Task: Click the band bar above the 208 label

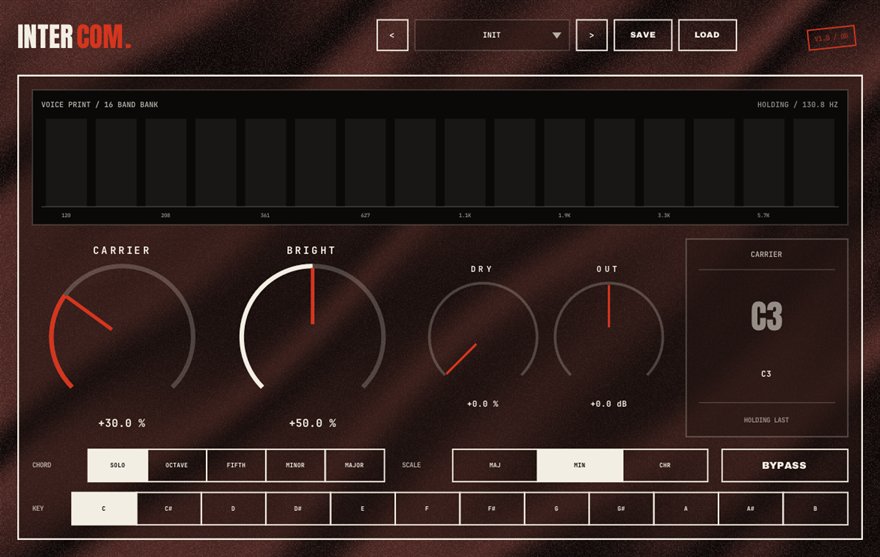Action: 166,162
